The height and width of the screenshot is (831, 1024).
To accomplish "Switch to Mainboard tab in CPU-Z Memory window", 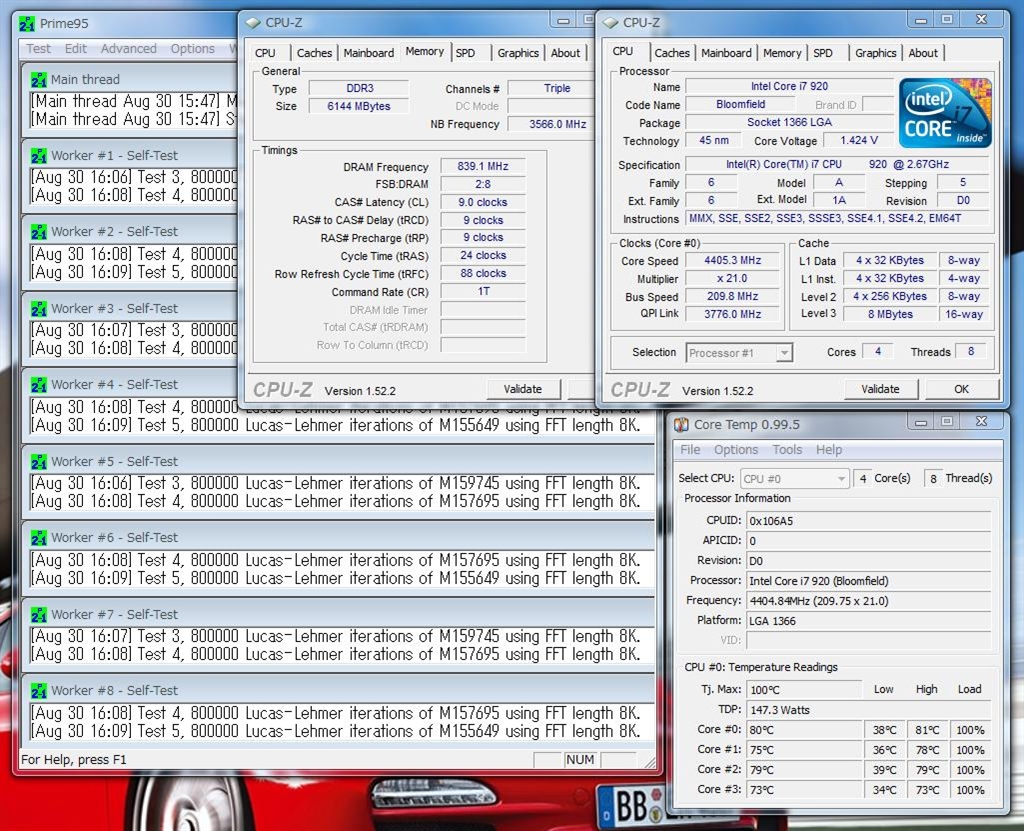I will (368, 53).
